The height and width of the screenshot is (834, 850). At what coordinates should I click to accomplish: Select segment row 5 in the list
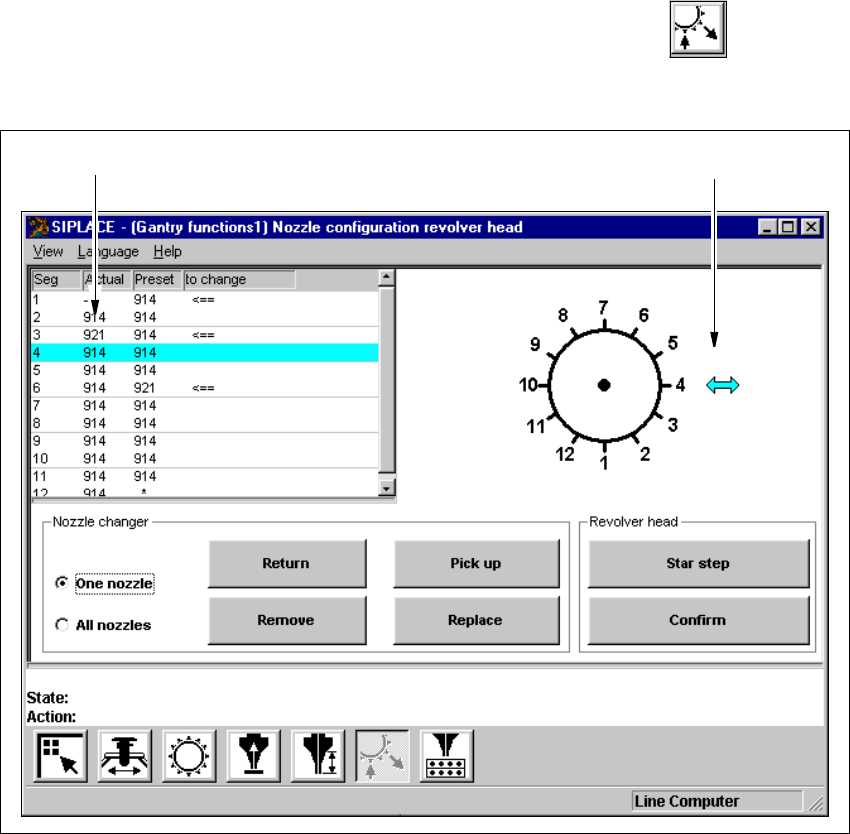click(x=205, y=370)
